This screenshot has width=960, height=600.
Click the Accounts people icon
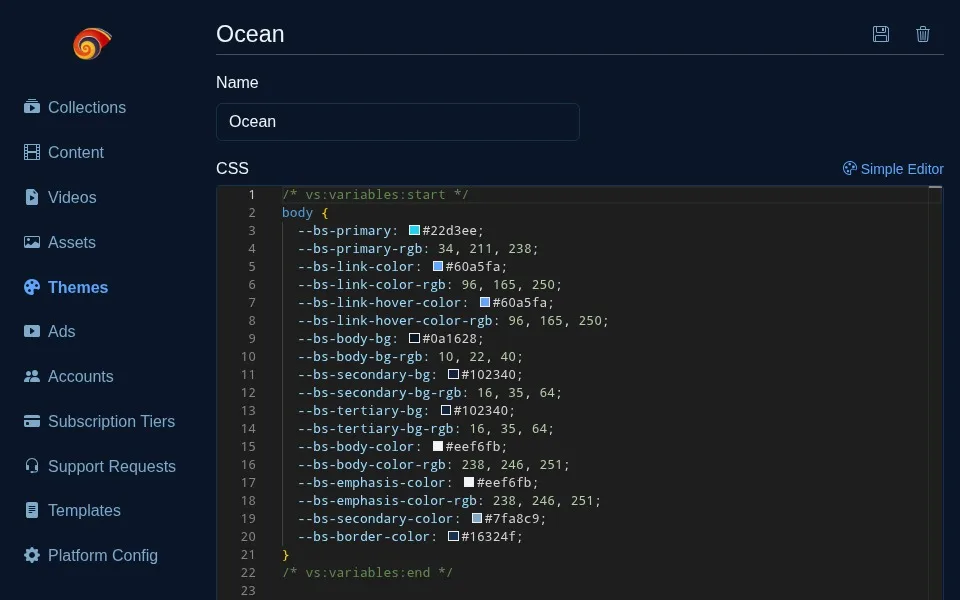(32, 377)
